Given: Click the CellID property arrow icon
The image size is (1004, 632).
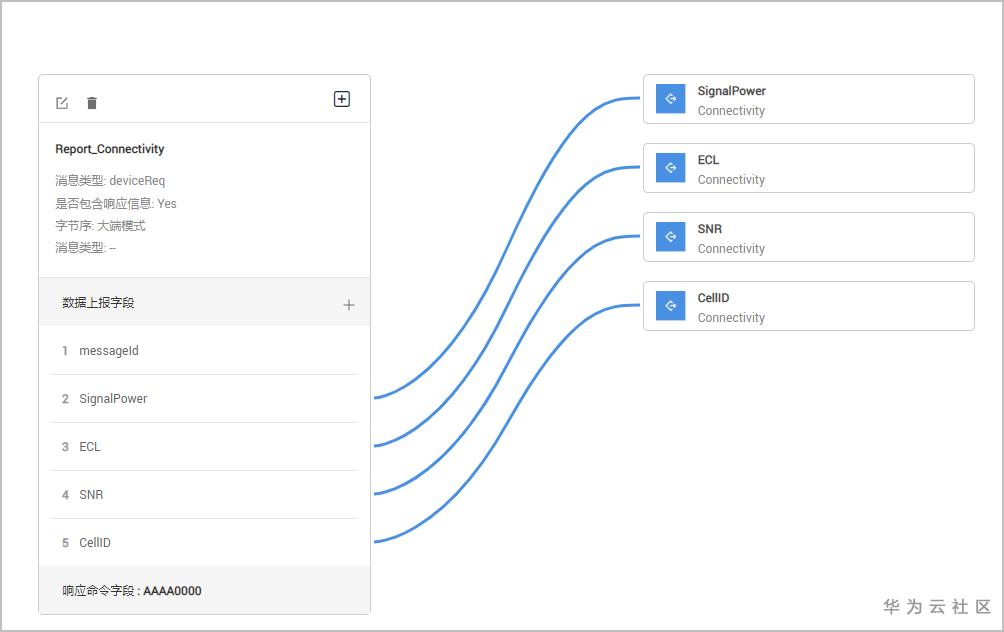Looking at the screenshot, I should (670, 306).
